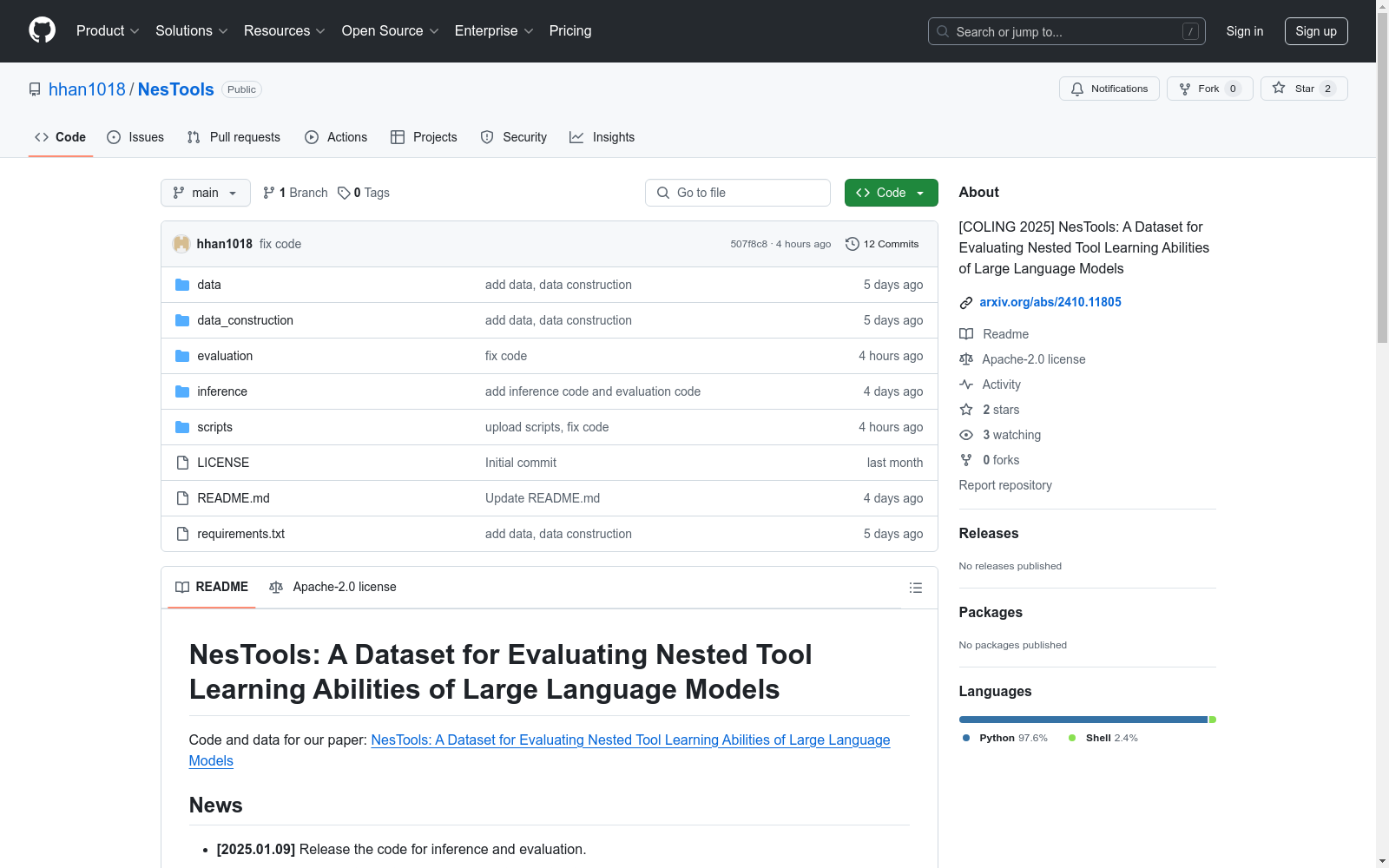This screenshot has height=868, width=1389.
Task: Click the Notifications bell button
Action: [1109, 89]
